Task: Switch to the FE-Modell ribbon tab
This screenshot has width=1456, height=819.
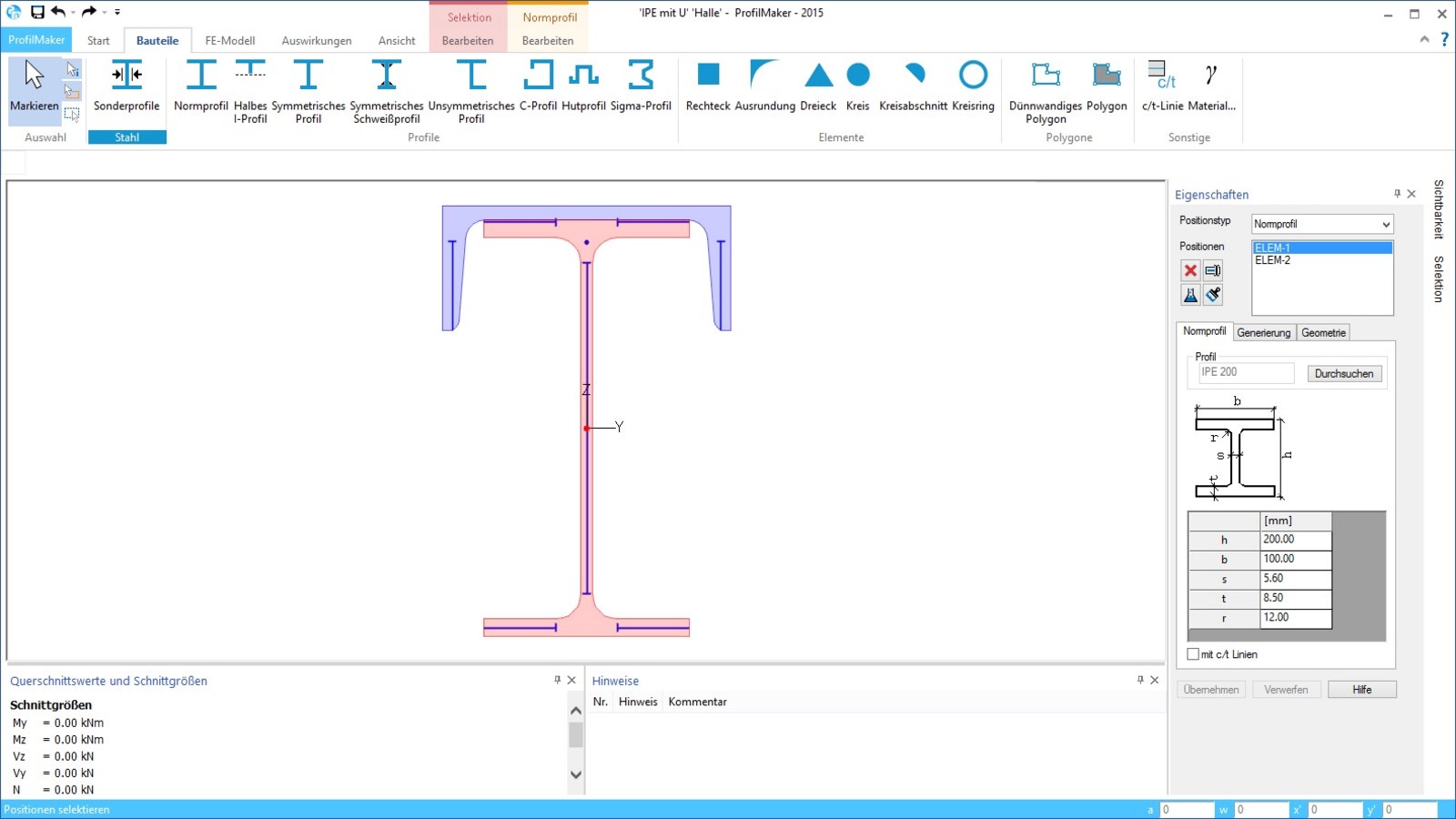Action: pyautogui.click(x=230, y=40)
